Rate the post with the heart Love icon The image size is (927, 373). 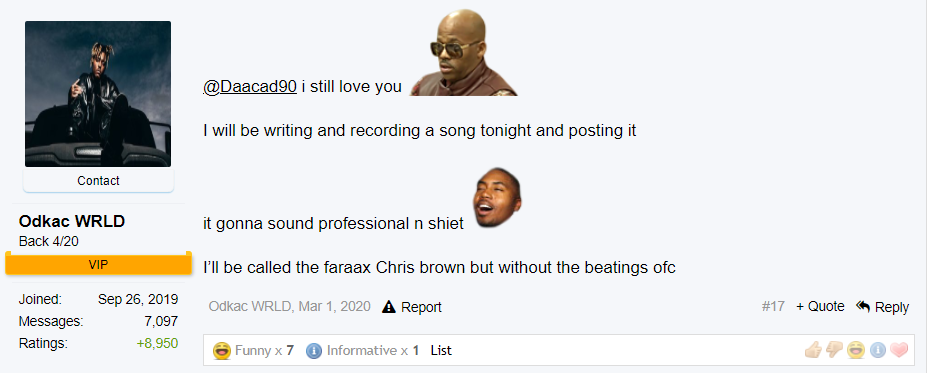[x=899, y=351]
